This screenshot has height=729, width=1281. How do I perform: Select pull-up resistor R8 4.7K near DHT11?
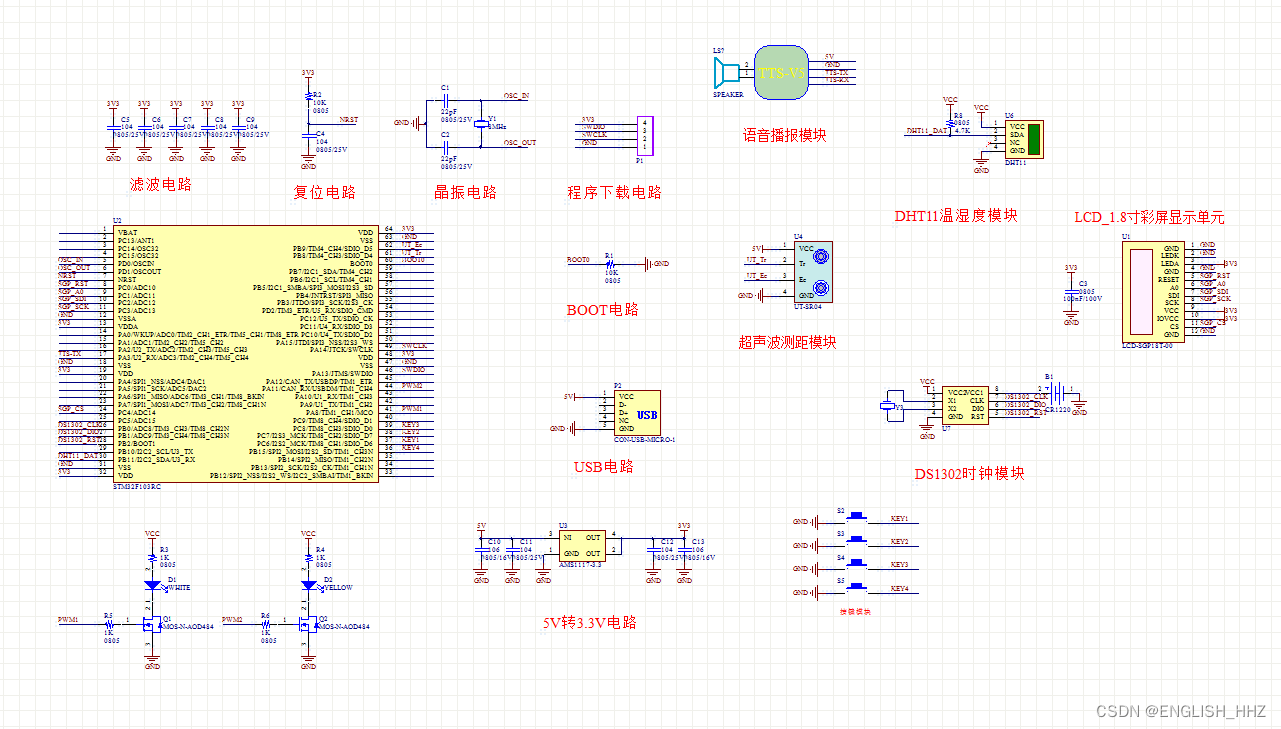pos(949,122)
